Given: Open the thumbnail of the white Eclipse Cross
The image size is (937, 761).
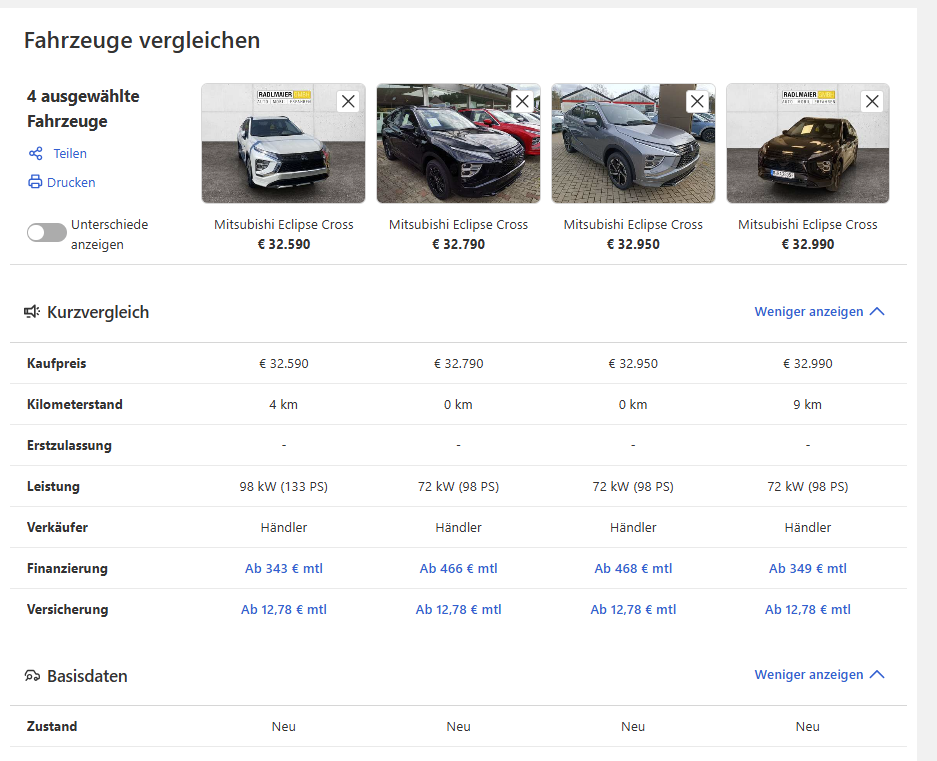Looking at the screenshot, I should pos(284,143).
